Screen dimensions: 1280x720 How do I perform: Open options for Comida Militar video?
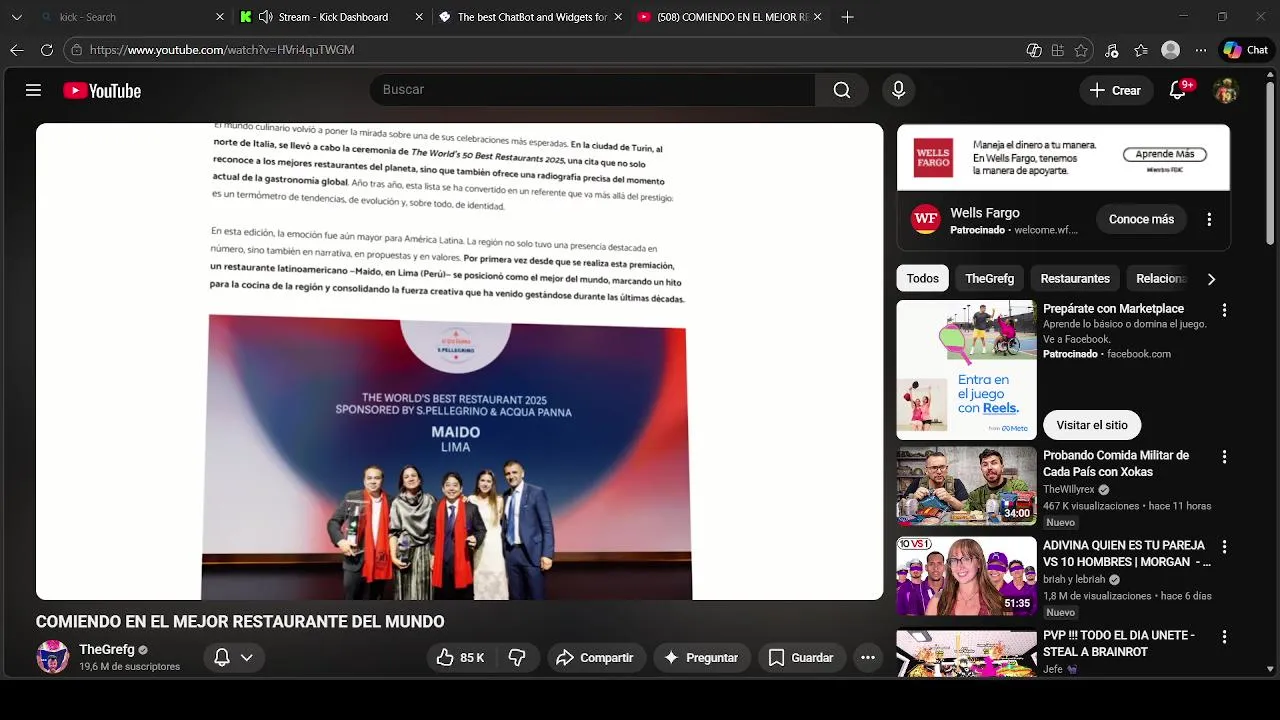pos(1224,456)
